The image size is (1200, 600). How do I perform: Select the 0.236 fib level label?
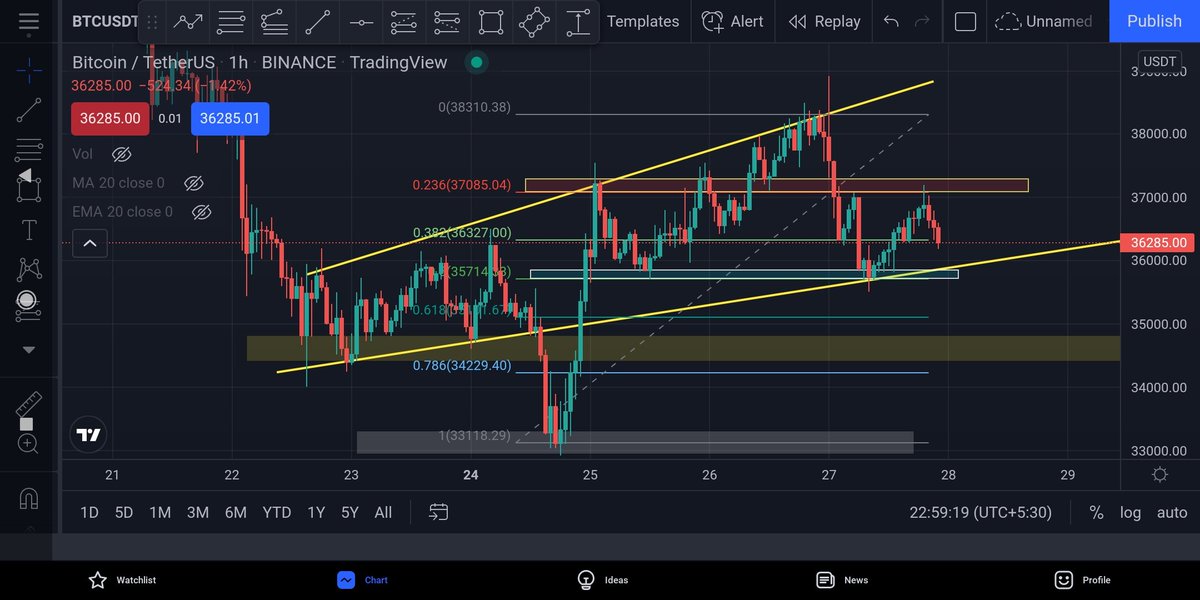click(x=462, y=185)
